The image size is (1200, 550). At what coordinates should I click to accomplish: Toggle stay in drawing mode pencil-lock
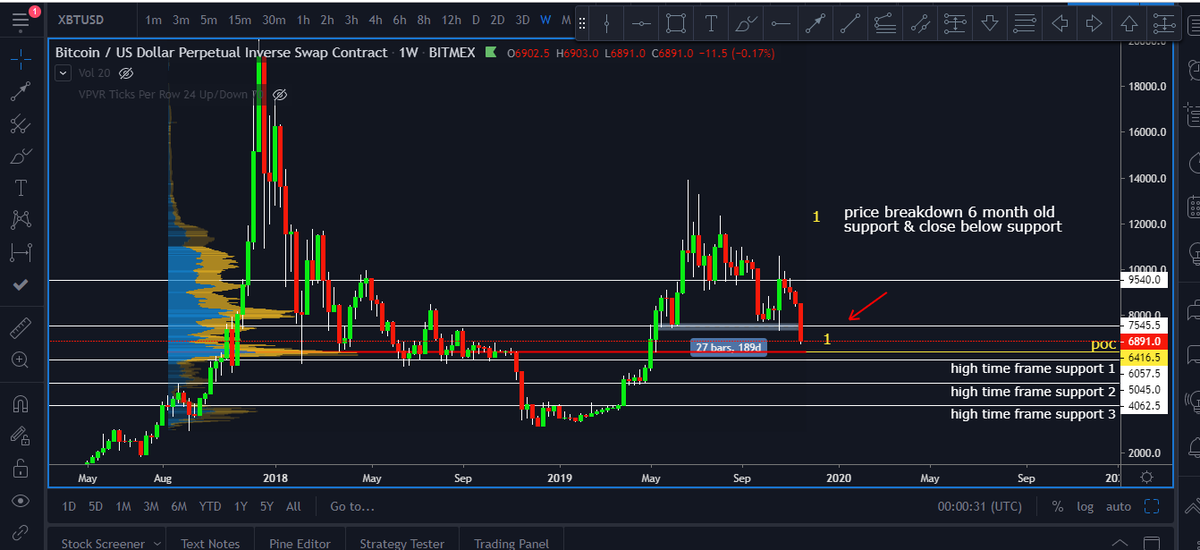tap(21, 436)
